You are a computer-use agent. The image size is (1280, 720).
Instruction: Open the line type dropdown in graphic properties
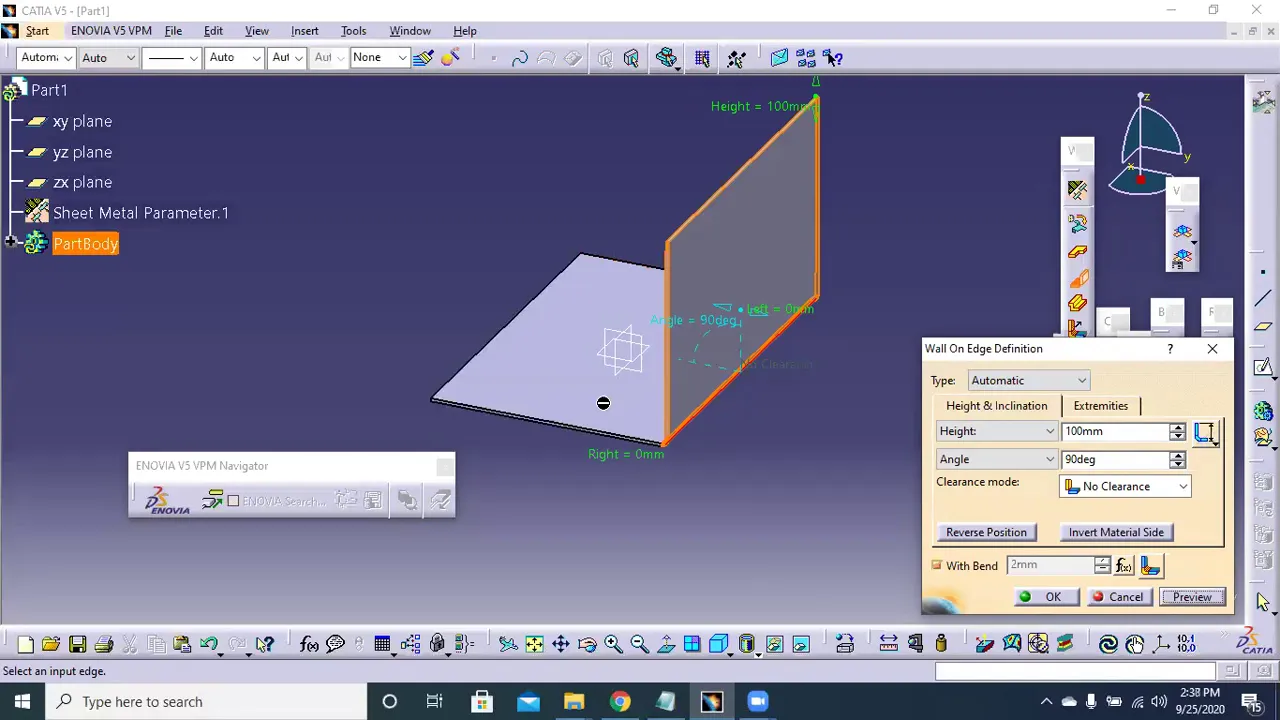tap(171, 58)
